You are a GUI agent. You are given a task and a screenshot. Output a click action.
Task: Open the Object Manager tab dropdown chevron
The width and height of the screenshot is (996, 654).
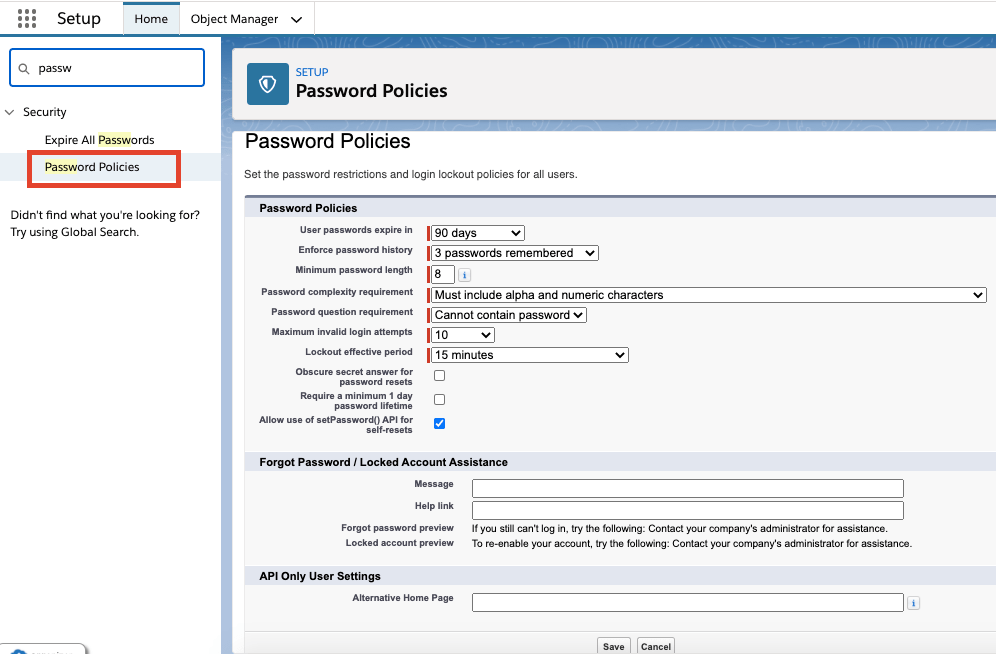point(295,19)
